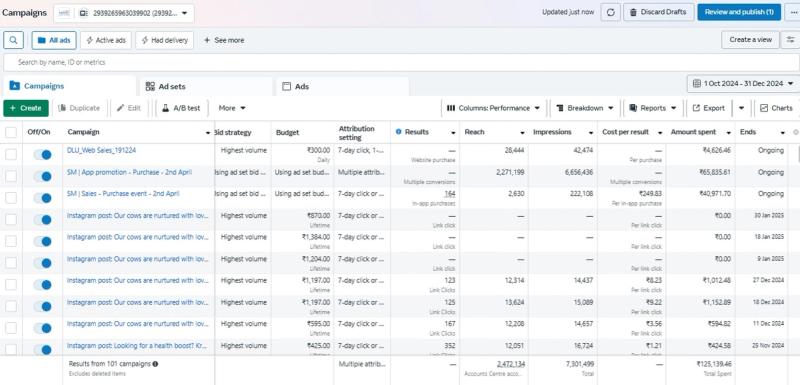The width and height of the screenshot is (800, 385).
Task: Open Columns: Performance dropdown
Action: tap(493, 108)
